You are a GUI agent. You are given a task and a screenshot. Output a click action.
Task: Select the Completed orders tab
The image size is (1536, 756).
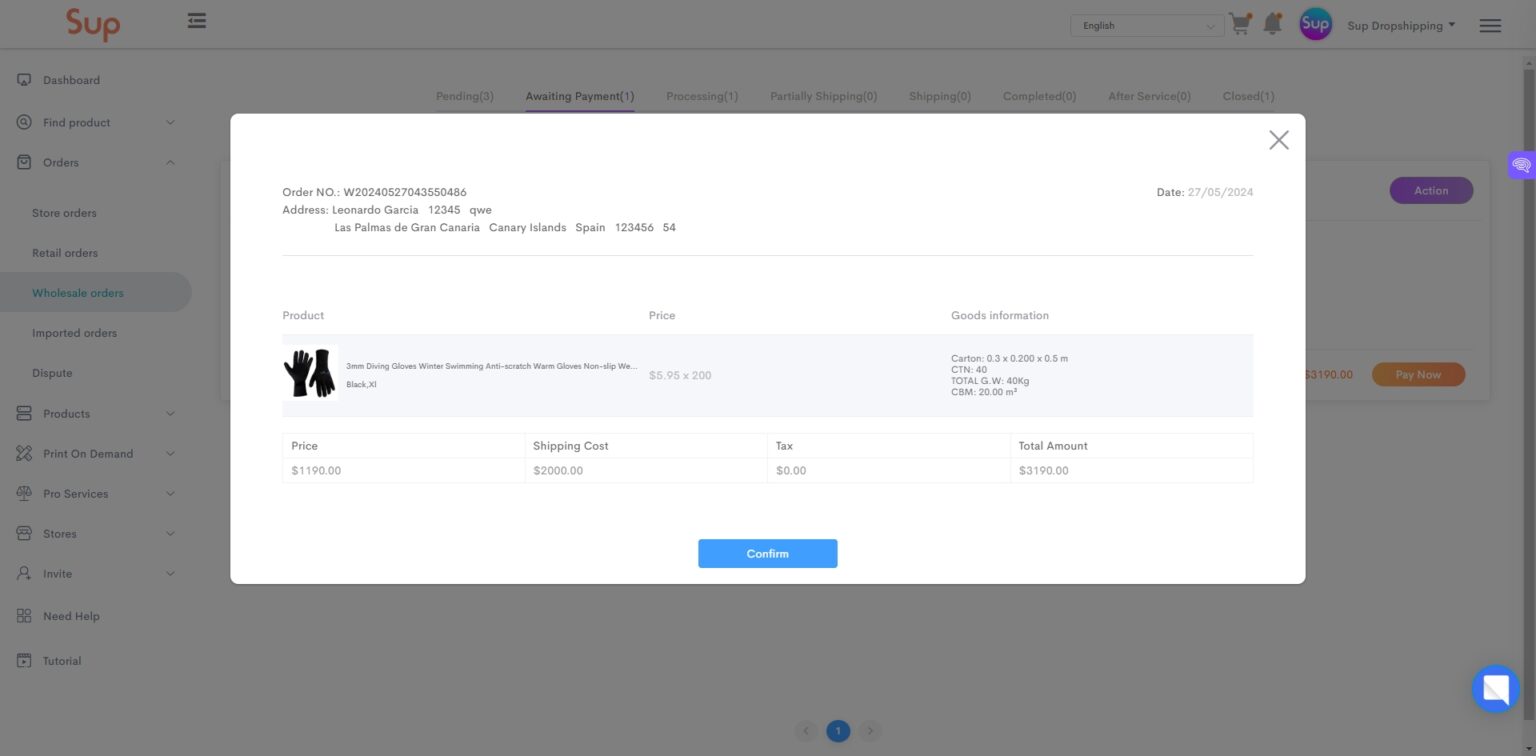(x=1039, y=96)
